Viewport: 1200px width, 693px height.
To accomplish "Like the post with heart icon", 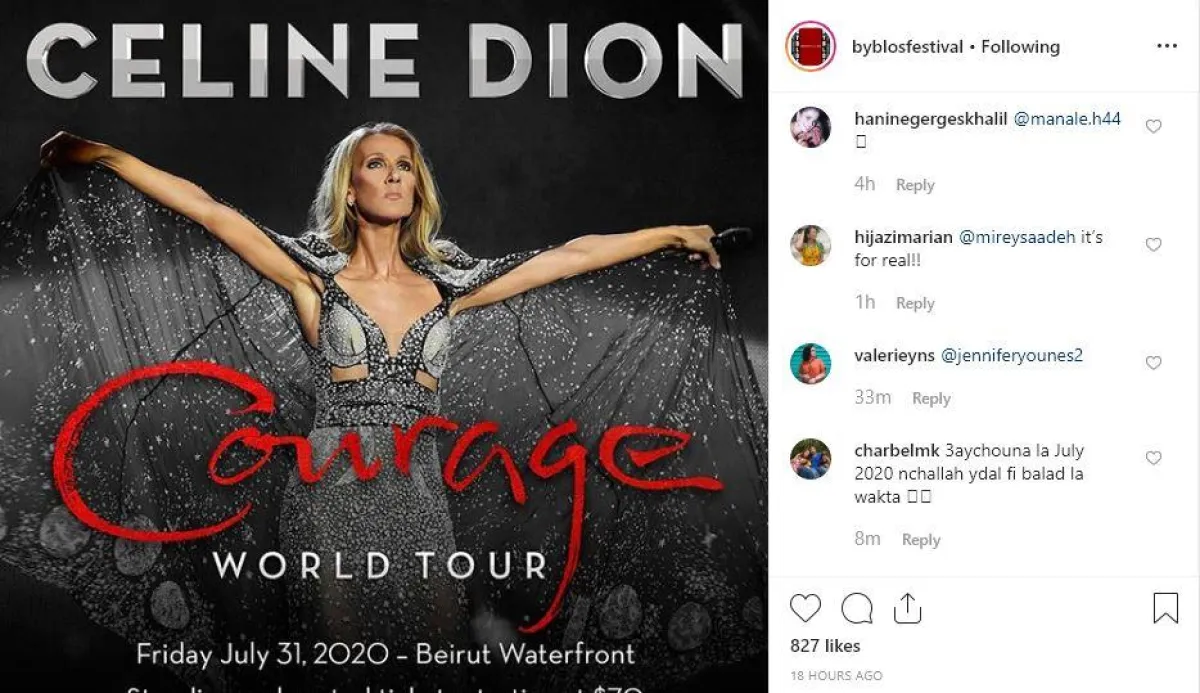I will (x=805, y=608).
